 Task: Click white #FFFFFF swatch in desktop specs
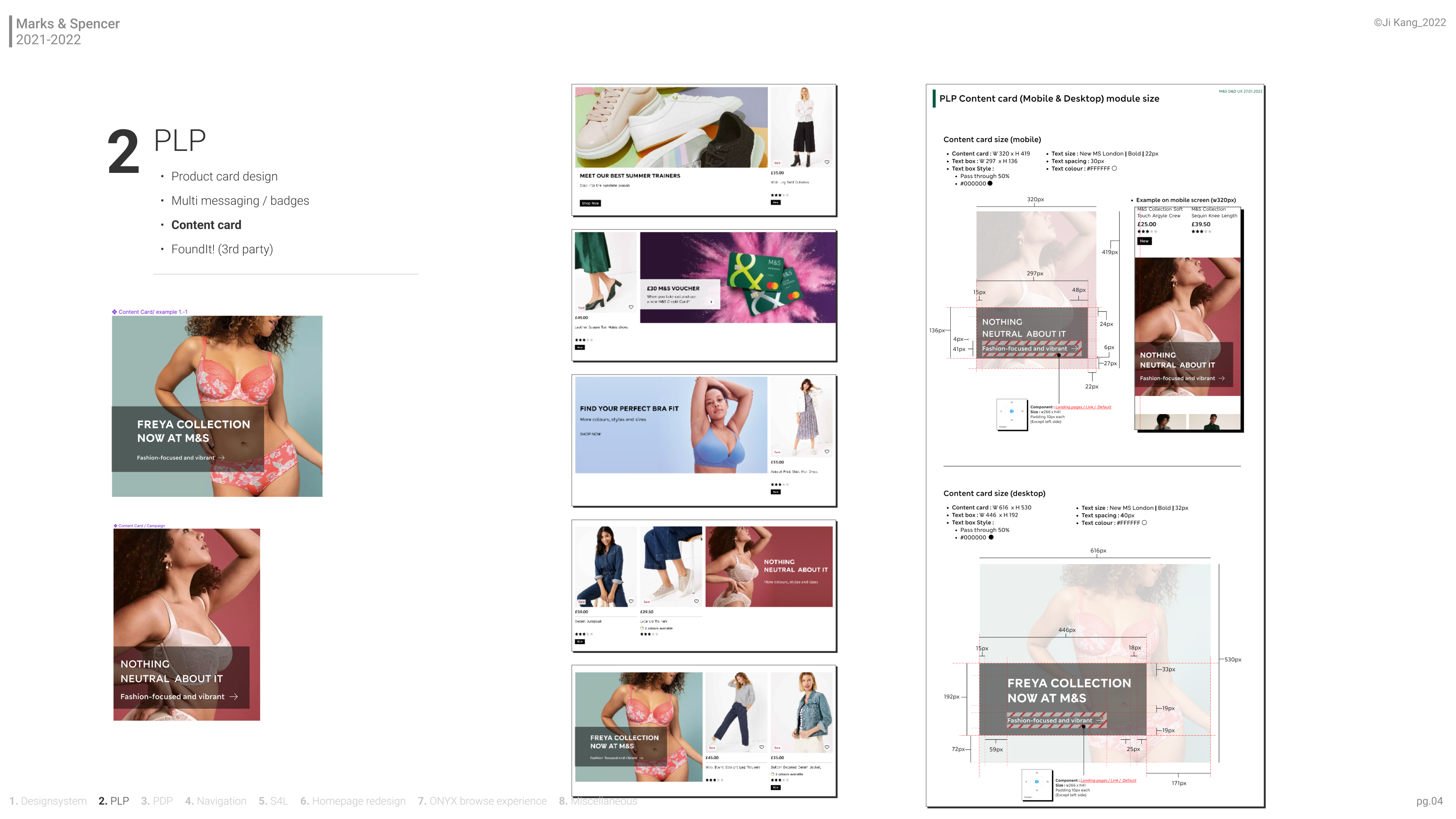(1144, 523)
